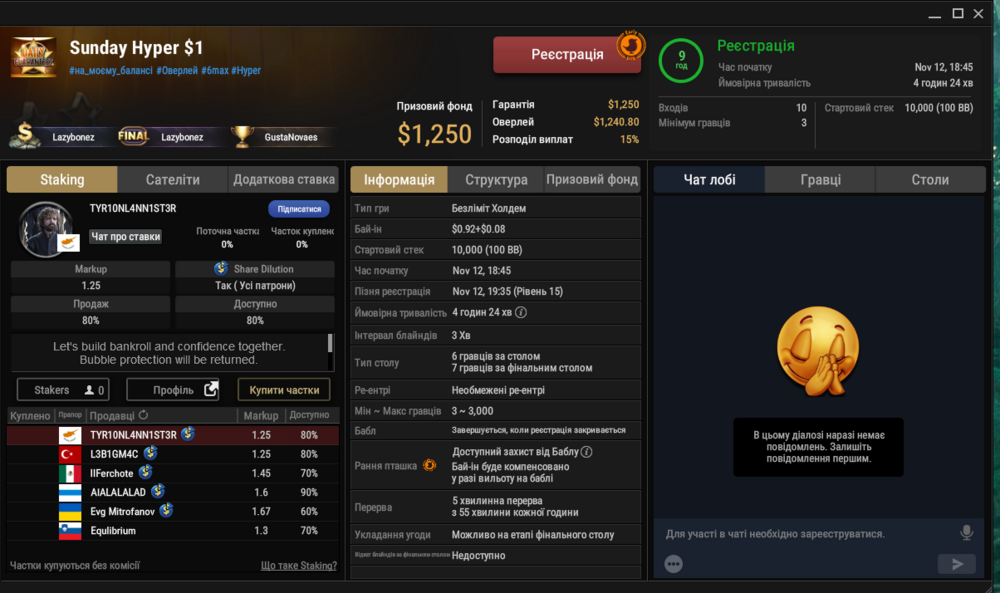Viewport: 1000px width, 593px height.
Task: Open the Що таке Staking? link
Action: coord(298,566)
